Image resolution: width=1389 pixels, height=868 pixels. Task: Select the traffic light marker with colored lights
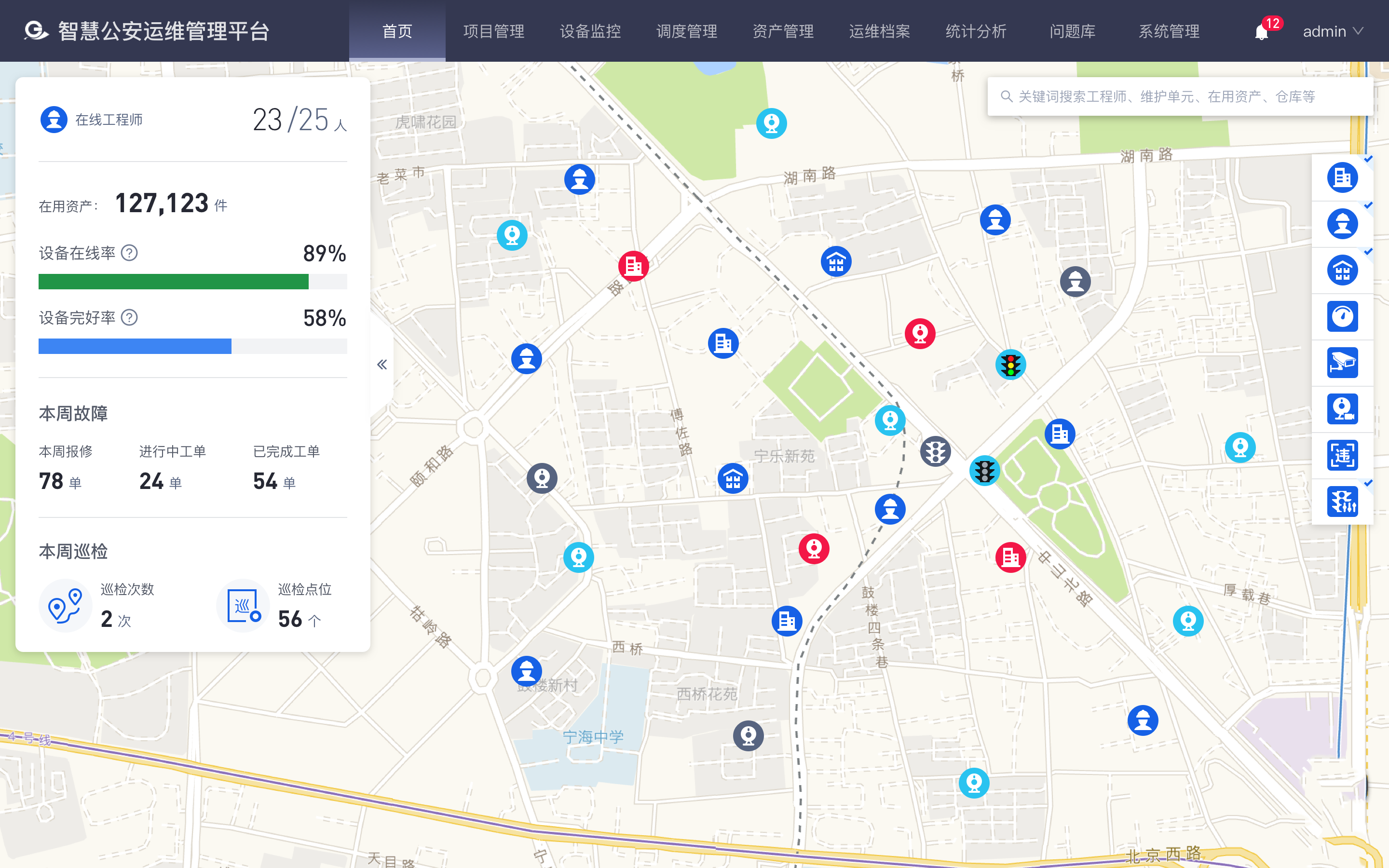(1011, 365)
